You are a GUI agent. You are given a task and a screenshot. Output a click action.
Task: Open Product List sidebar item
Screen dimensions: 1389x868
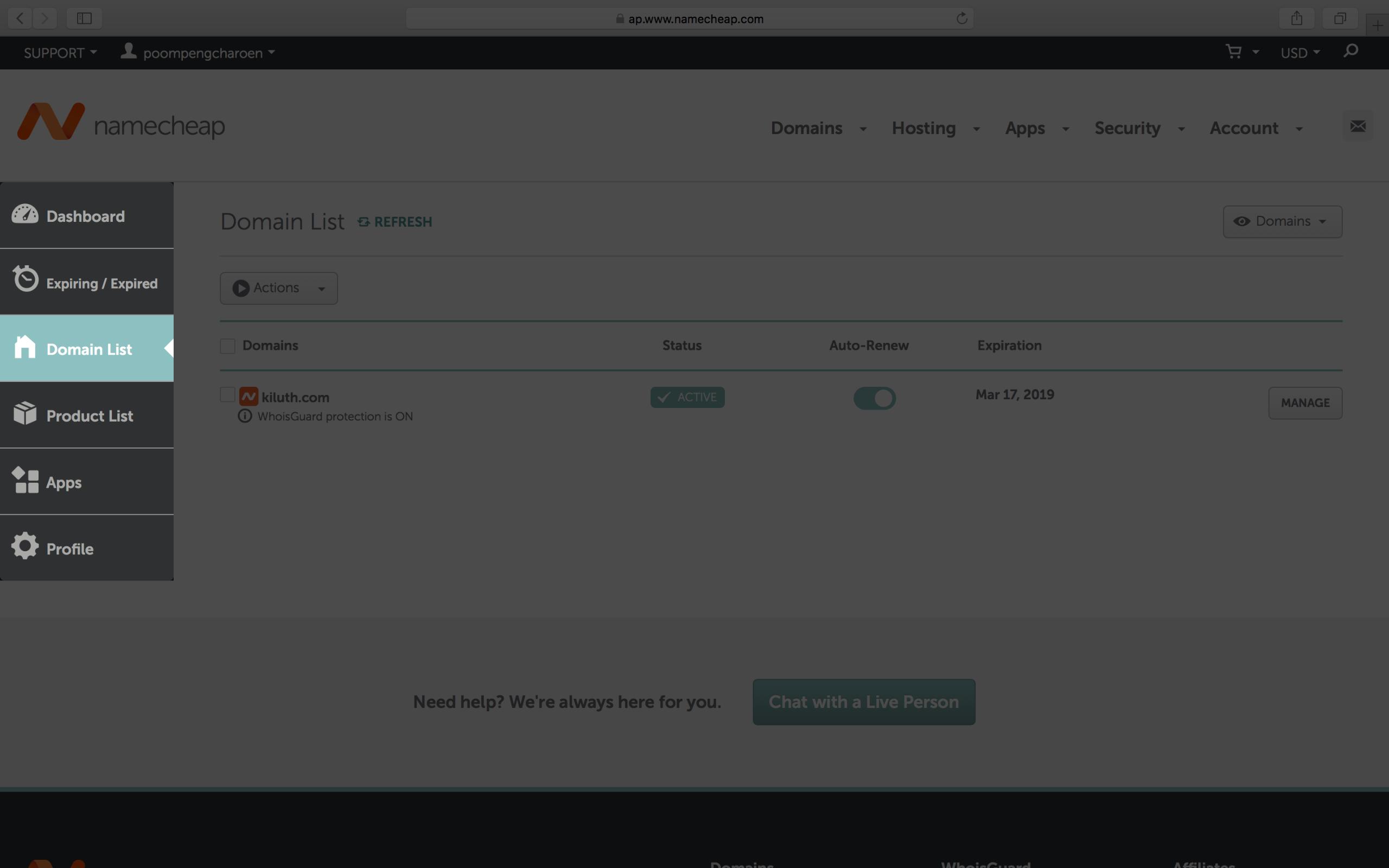(x=87, y=415)
